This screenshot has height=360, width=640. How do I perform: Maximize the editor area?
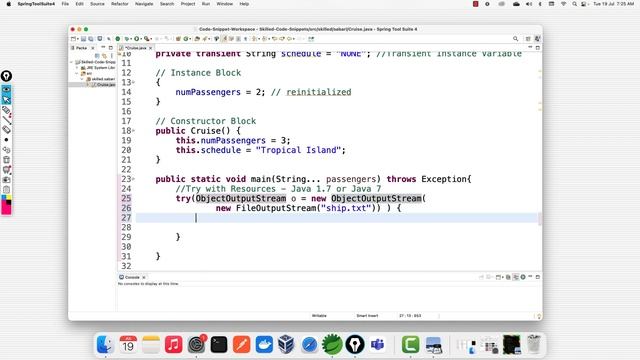click(x=538, y=48)
